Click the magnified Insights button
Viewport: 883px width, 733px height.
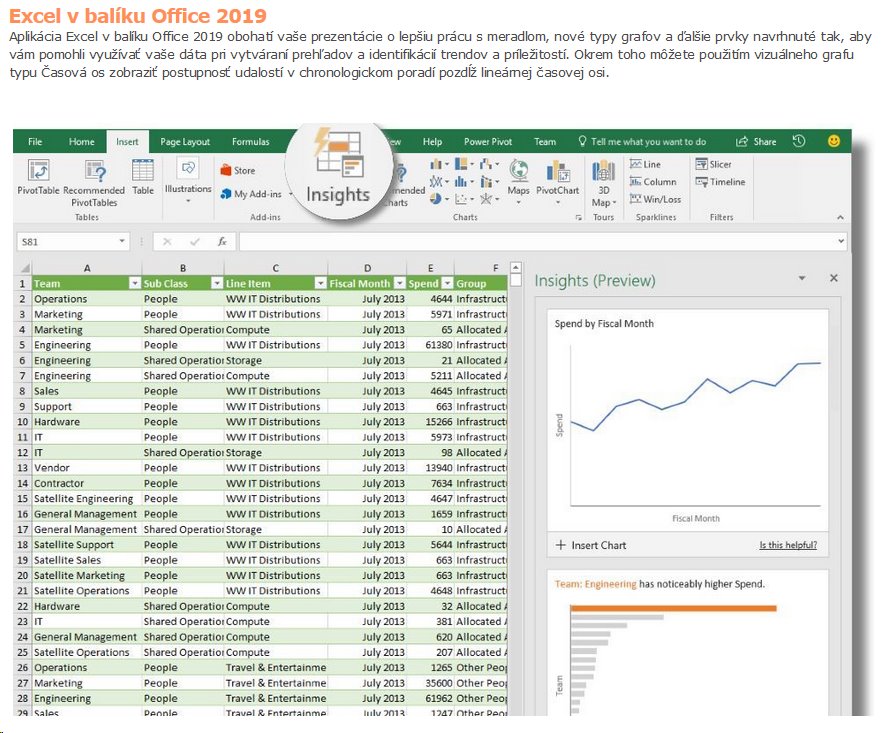337,168
